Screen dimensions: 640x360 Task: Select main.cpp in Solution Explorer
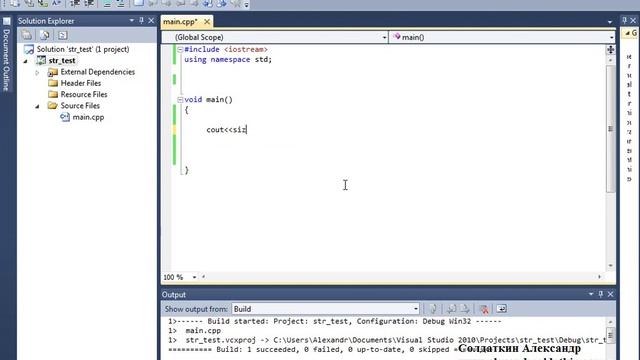88,117
